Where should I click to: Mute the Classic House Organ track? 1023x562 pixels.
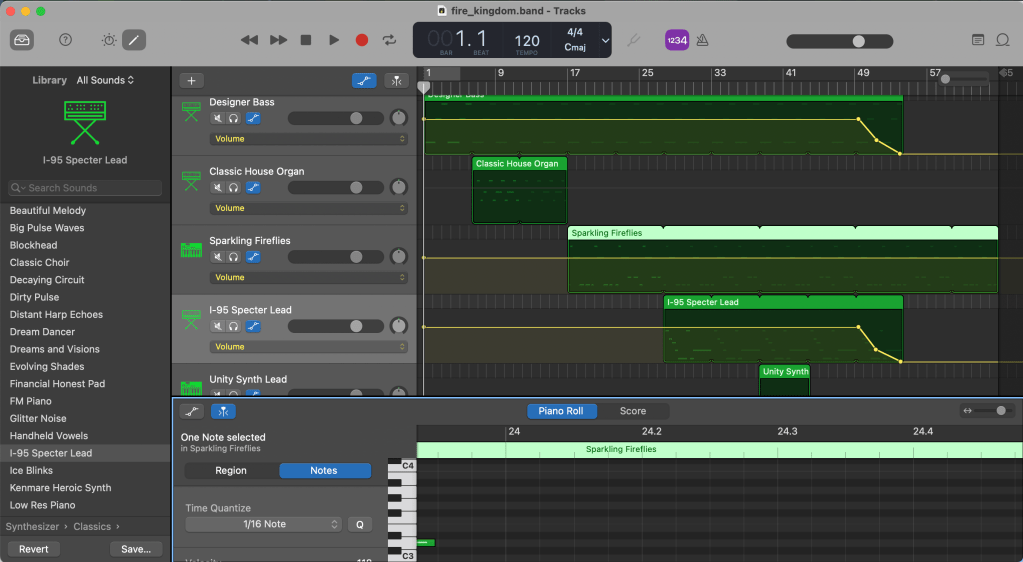(218, 187)
